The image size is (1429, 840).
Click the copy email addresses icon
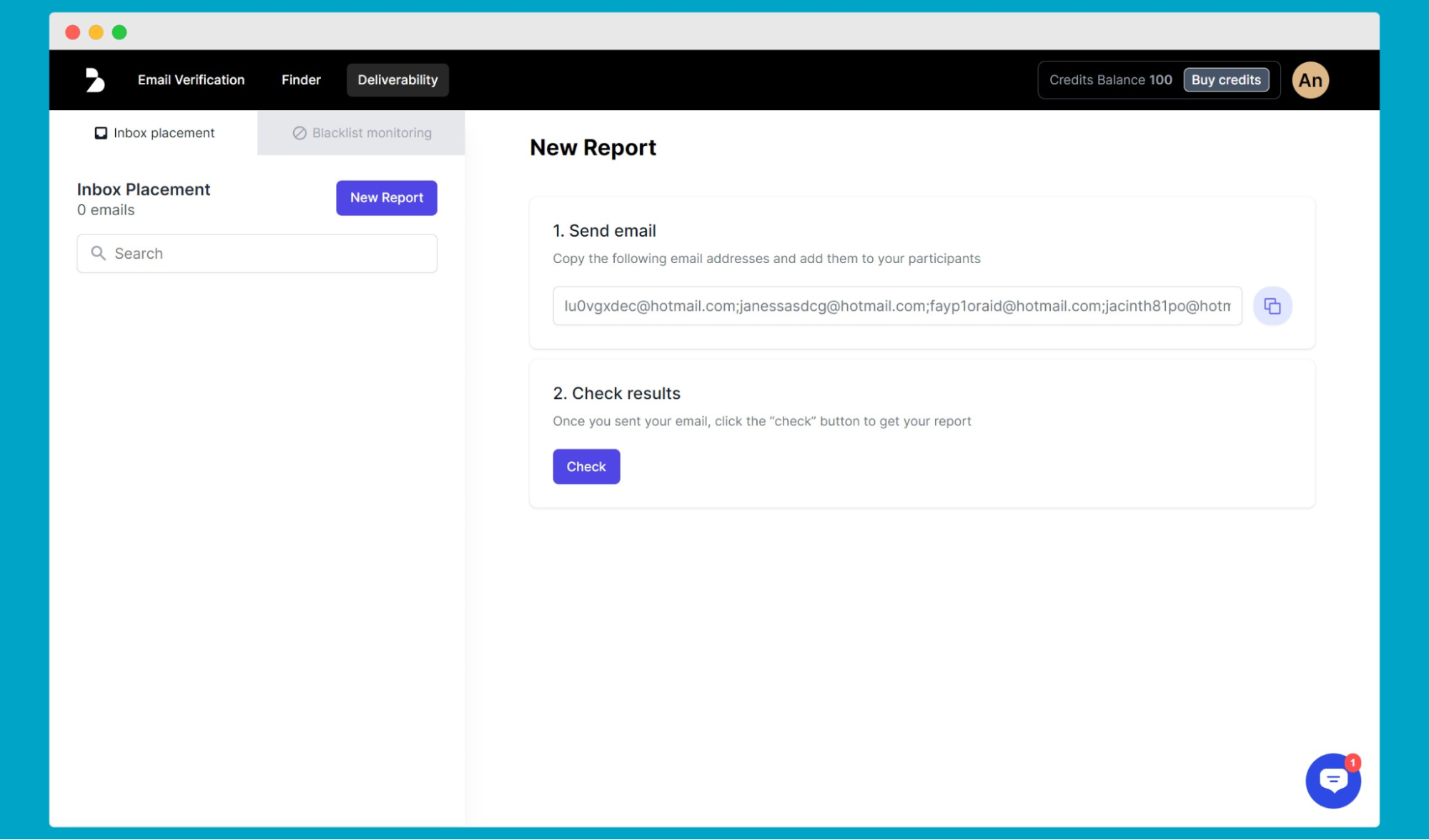1272,306
